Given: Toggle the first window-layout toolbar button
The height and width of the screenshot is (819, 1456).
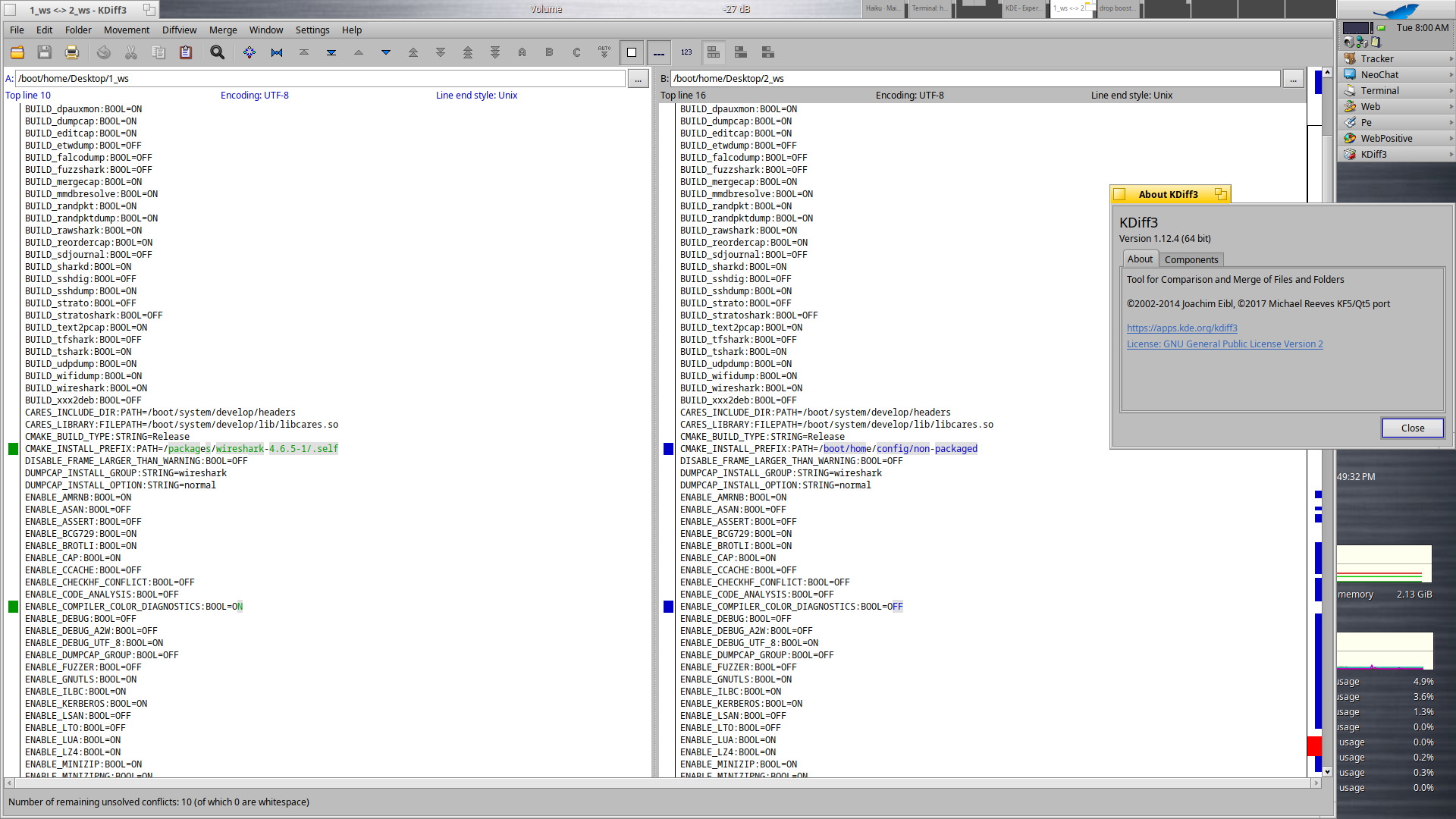Looking at the screenshot, I should pyautogui.click(x=714, y=52).
